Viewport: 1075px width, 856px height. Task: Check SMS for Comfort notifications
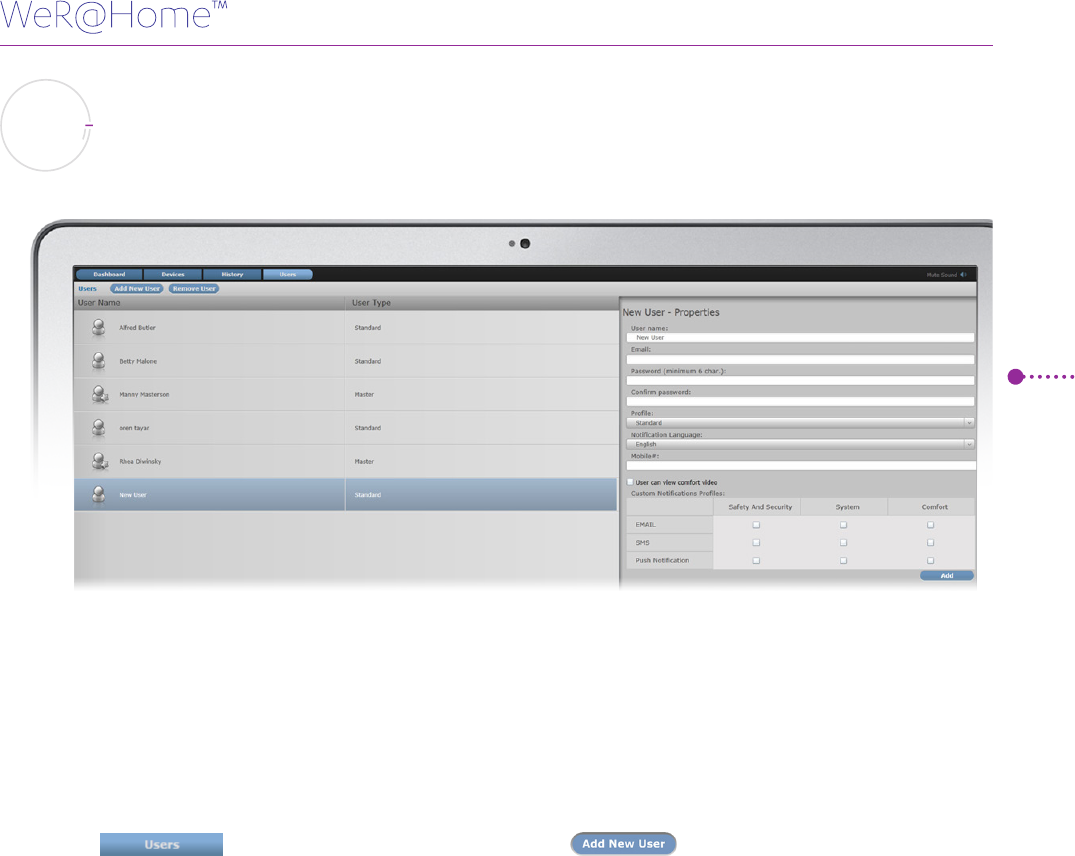click(930, 543)
